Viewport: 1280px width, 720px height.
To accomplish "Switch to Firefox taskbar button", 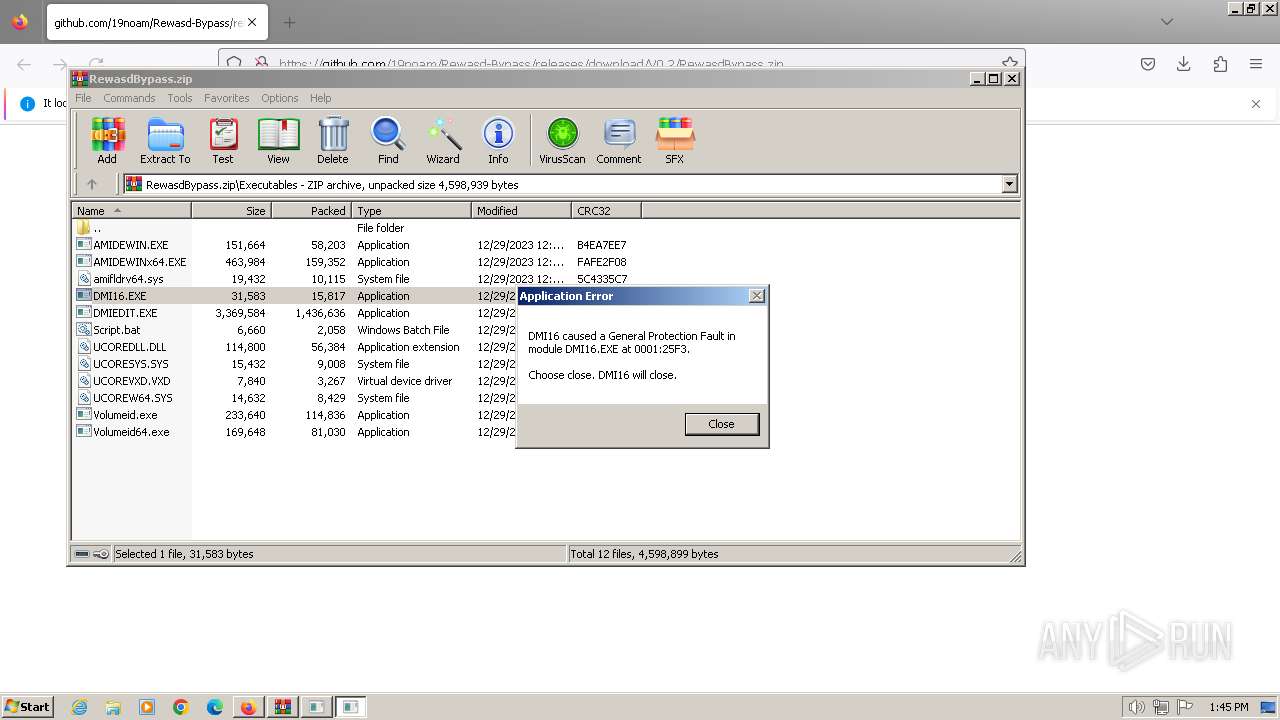I will click(x=248, y=707).
